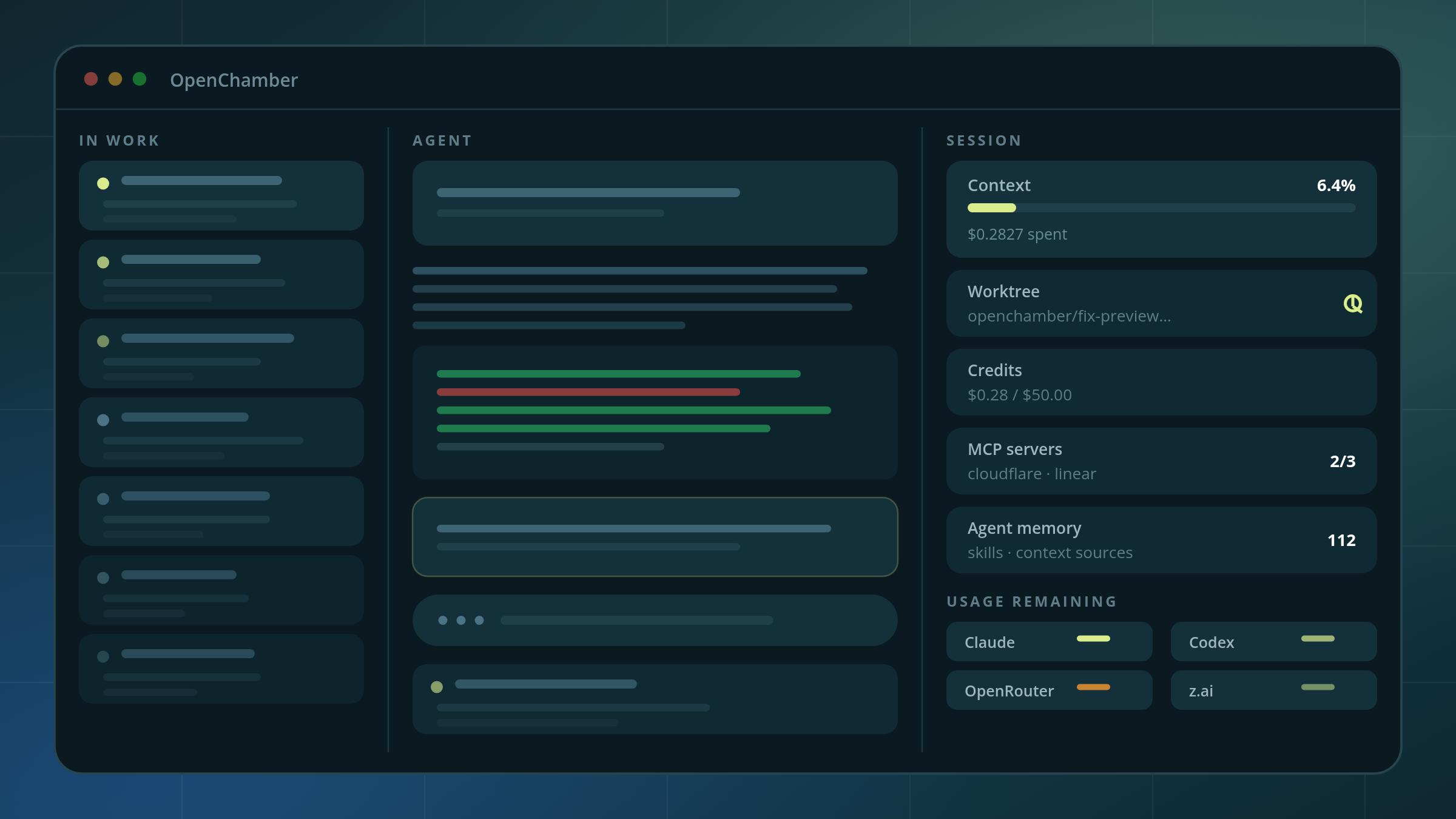
Task: Click the "$0.28 / $50.00" credits value
Action: pos(1020,395)
